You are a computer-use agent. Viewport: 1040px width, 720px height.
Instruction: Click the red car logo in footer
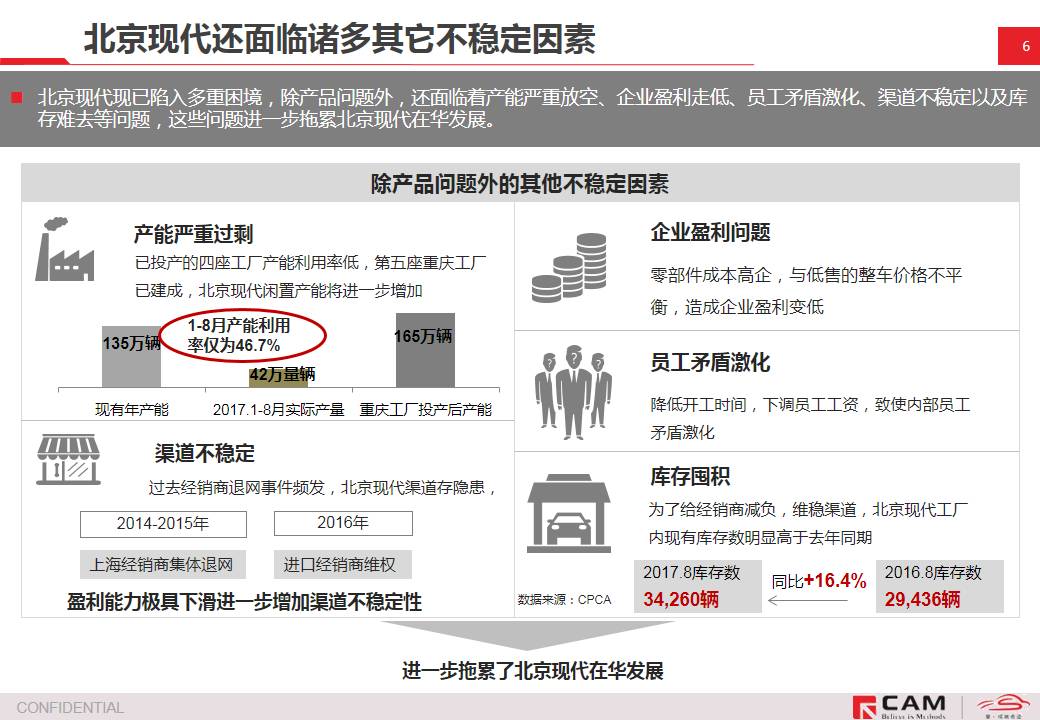click(1002, 705)
